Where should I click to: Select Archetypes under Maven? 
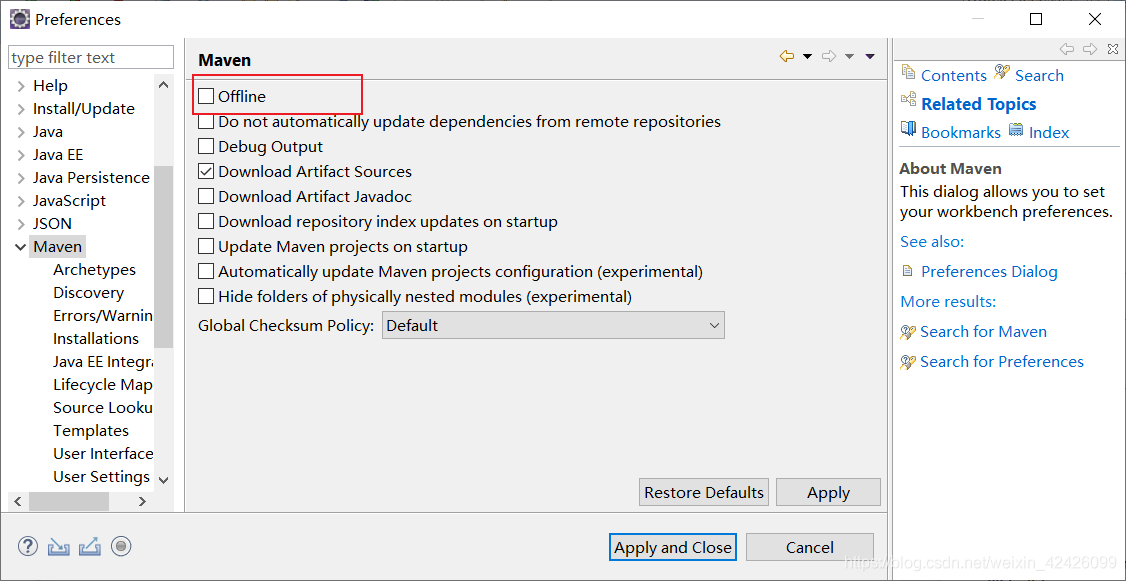pos(94,269)
